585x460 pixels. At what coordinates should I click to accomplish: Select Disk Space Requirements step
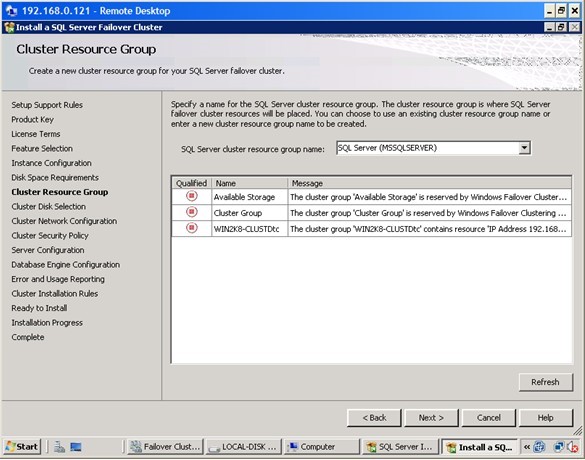55,178
